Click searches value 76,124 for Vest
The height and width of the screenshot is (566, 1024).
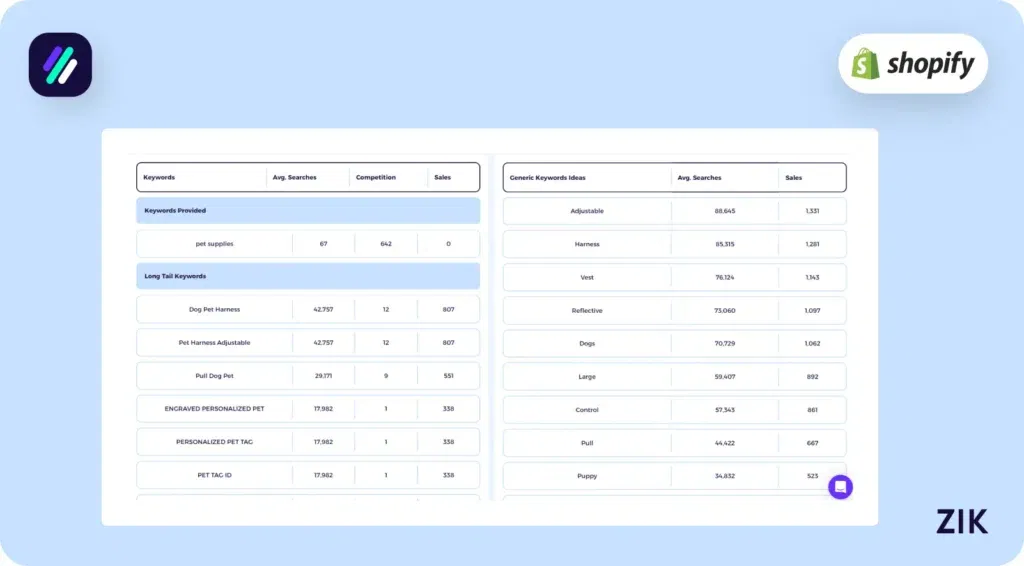pos(724,277)
